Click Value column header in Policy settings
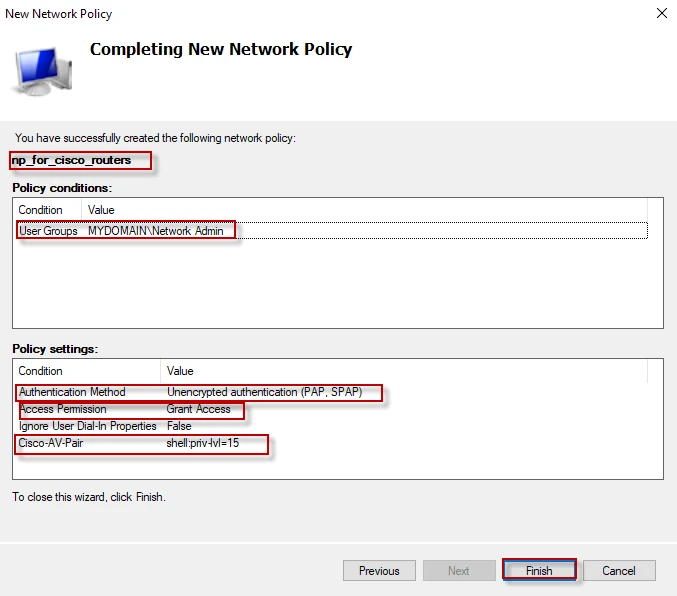677x596 pixels. [x=180, y=371]
